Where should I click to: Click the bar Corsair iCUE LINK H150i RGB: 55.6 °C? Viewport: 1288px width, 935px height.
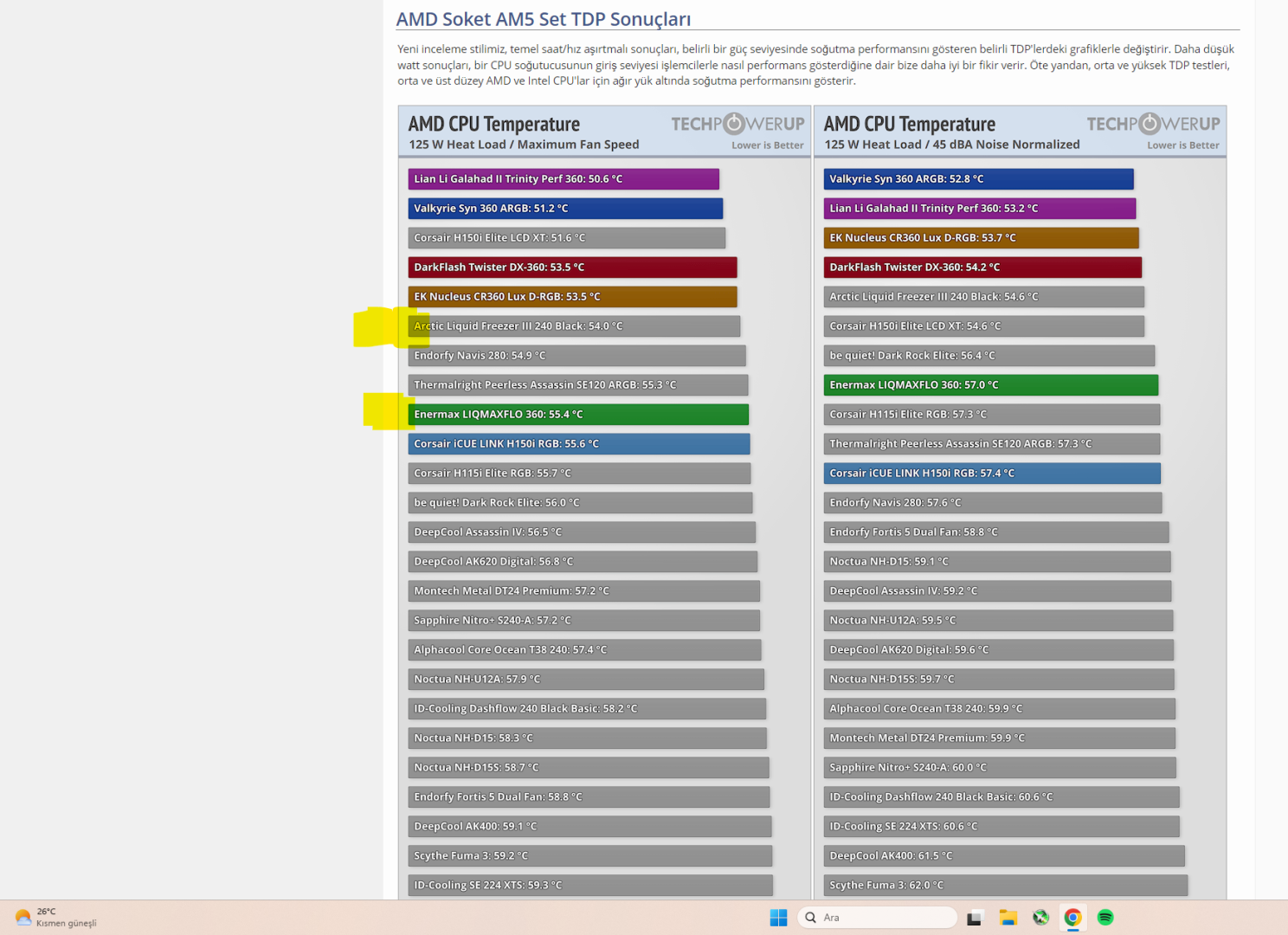579,444
